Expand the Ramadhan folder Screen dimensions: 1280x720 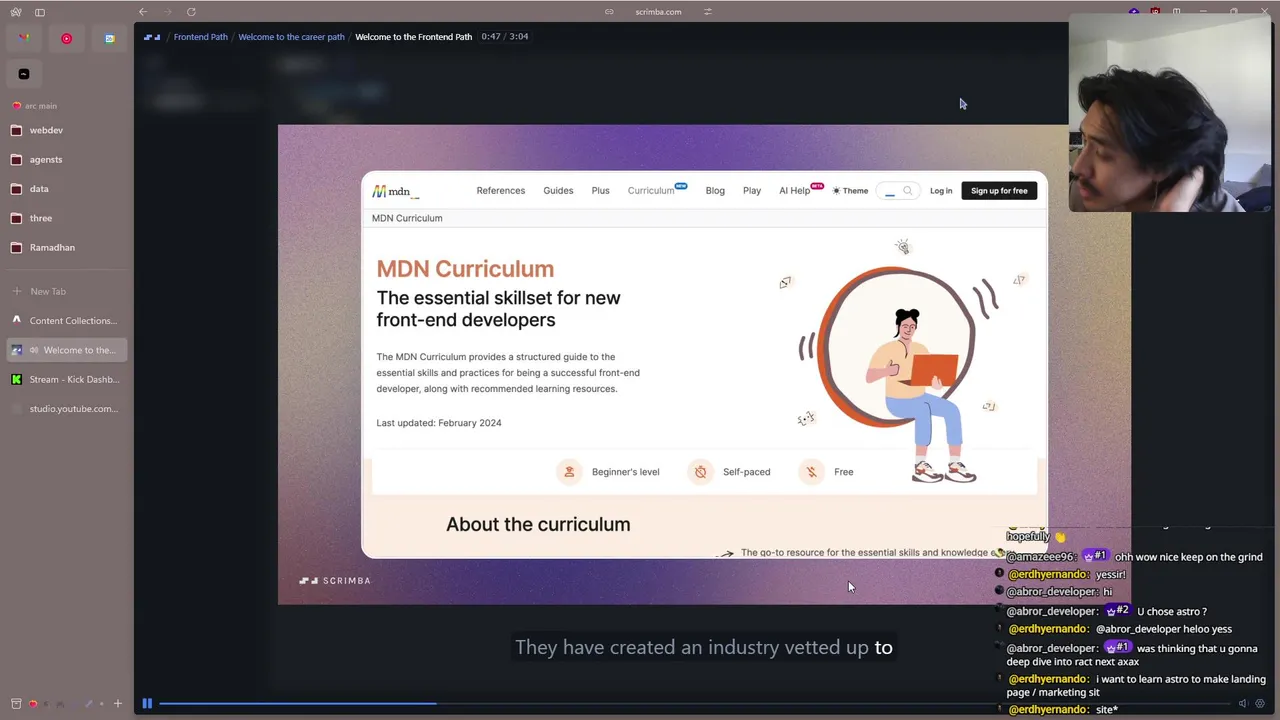67,247
